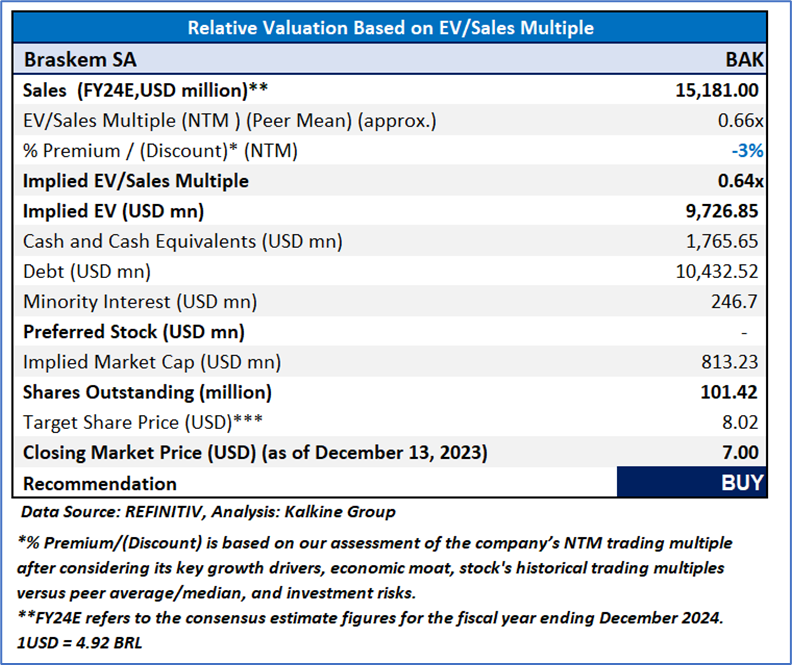Click the '*% Premium/(Discount) is based on' footnote
The image size is (792, 665).
point(374,568)
